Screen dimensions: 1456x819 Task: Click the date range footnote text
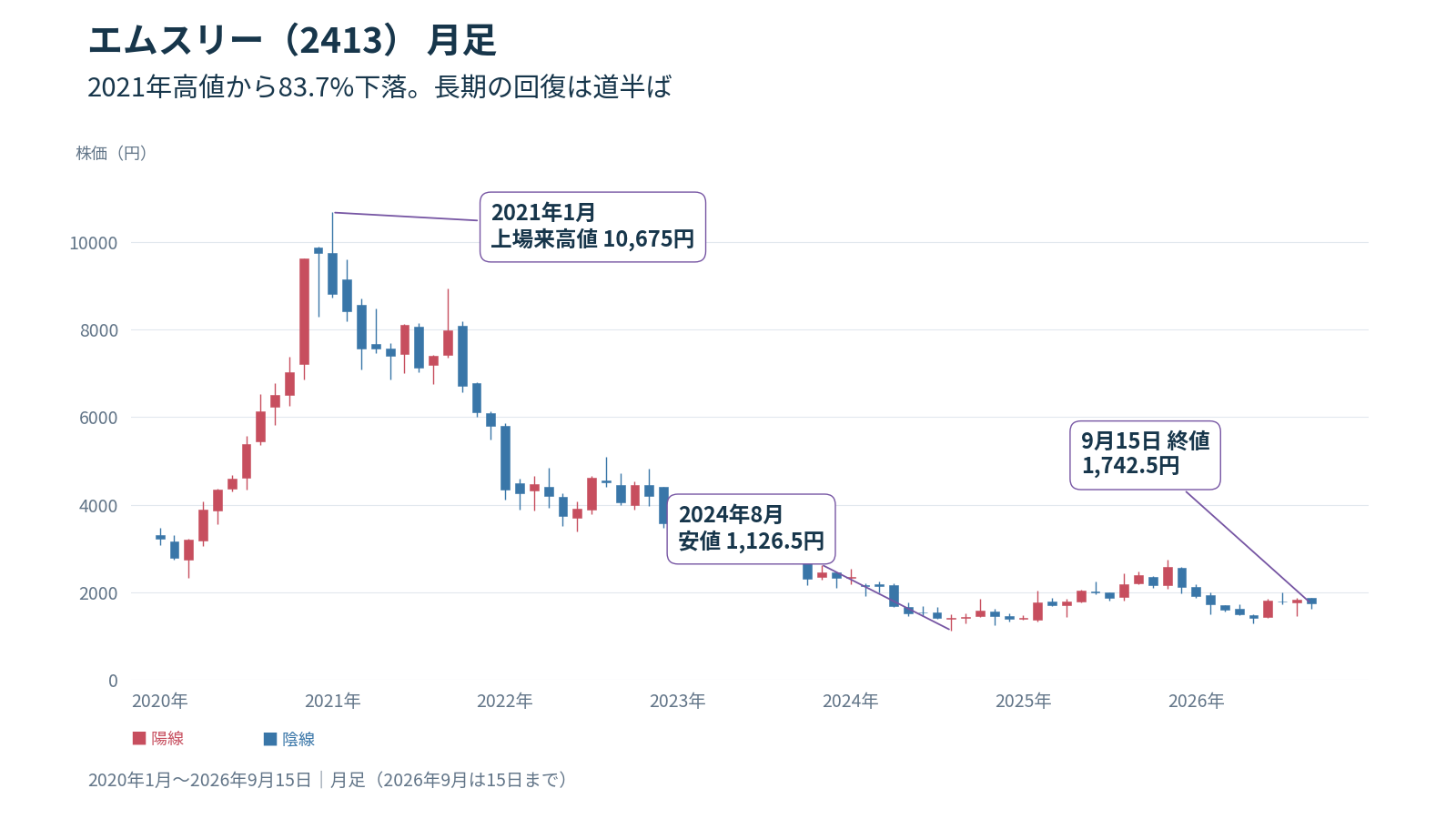point(329,780)
